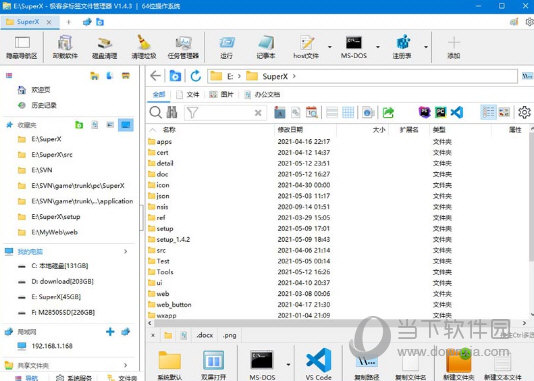
Task: Open folder with VS Code icon in file toolbar
Action: tap(457, 112)
